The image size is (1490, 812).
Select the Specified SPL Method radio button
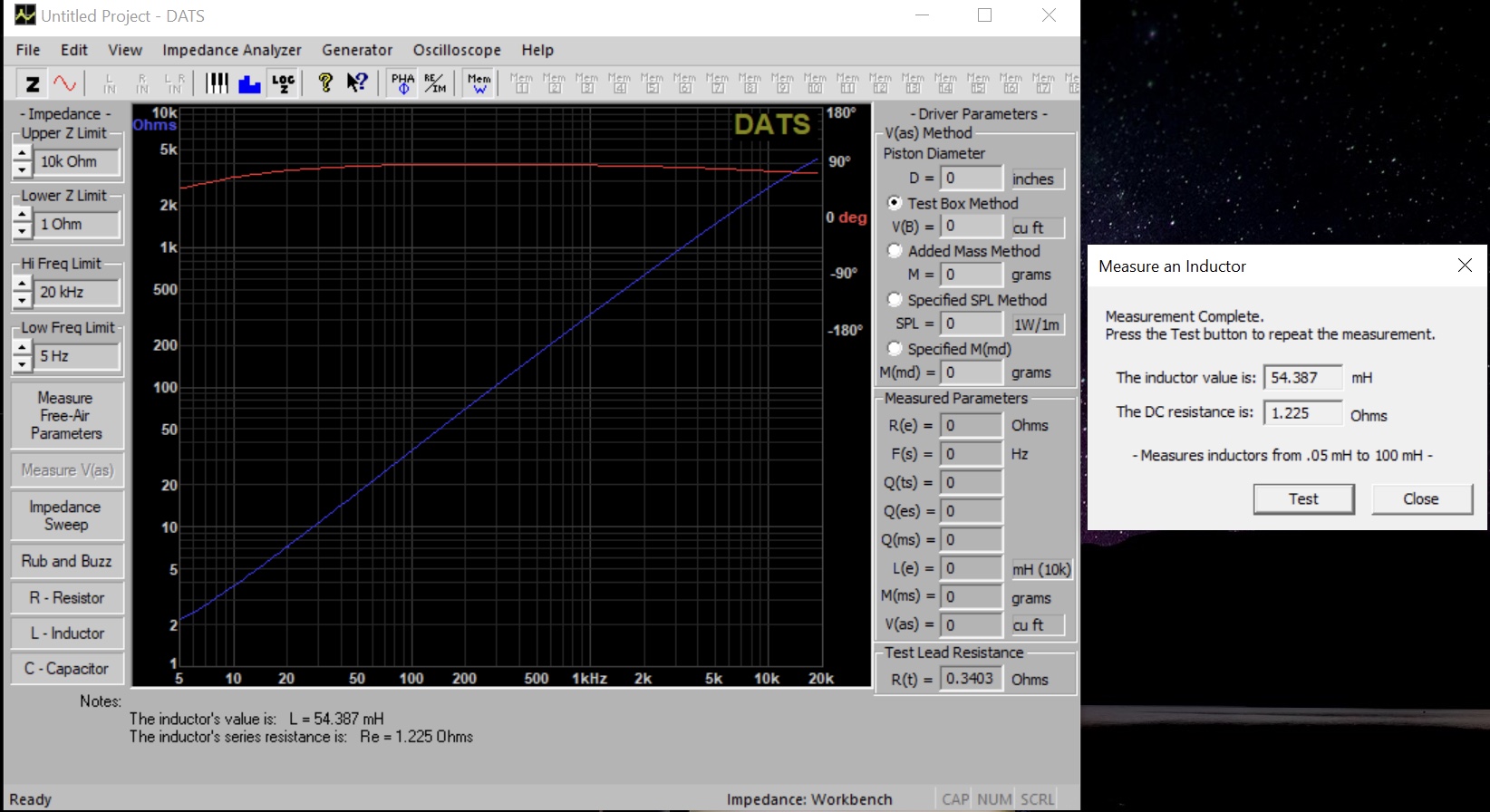[895, 299]
